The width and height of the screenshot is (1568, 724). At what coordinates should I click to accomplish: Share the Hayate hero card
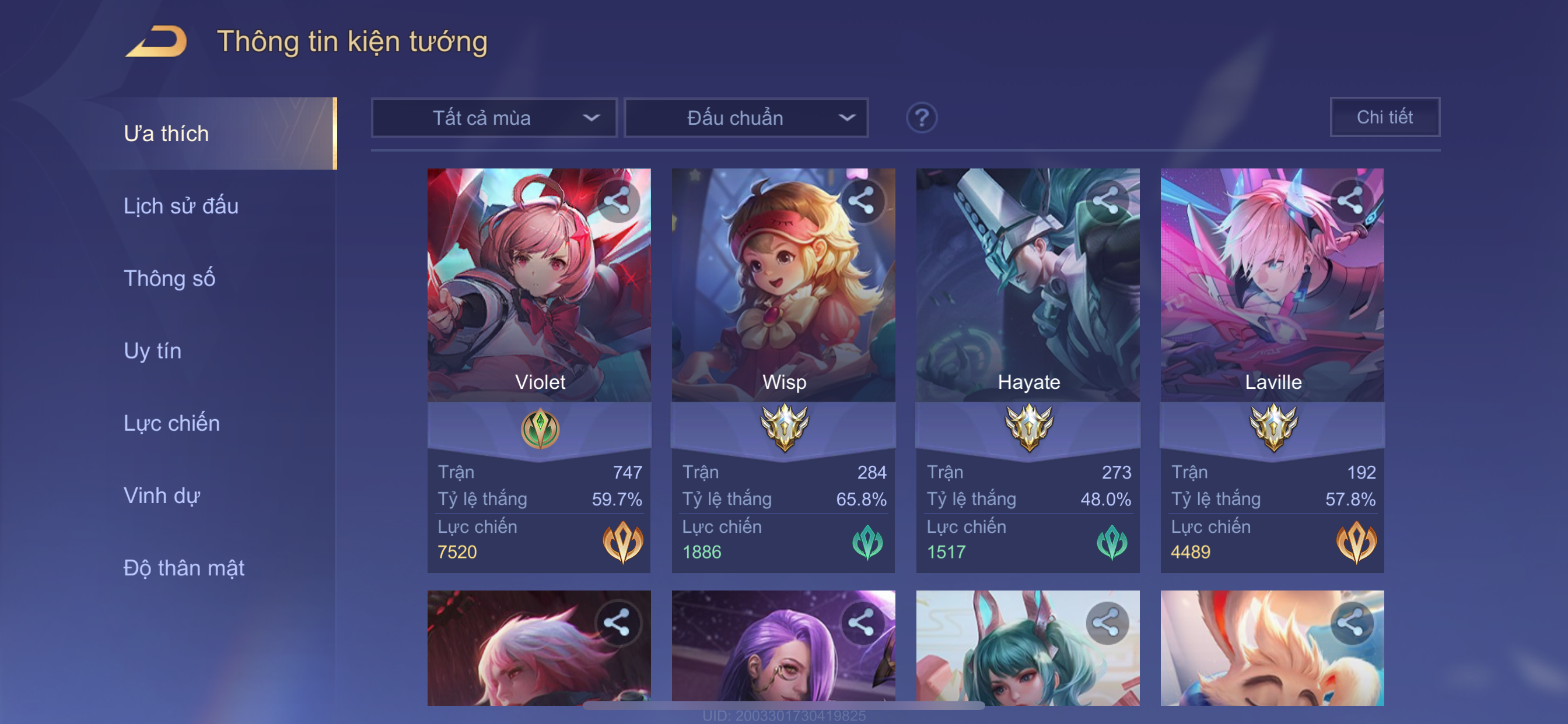1106,200
